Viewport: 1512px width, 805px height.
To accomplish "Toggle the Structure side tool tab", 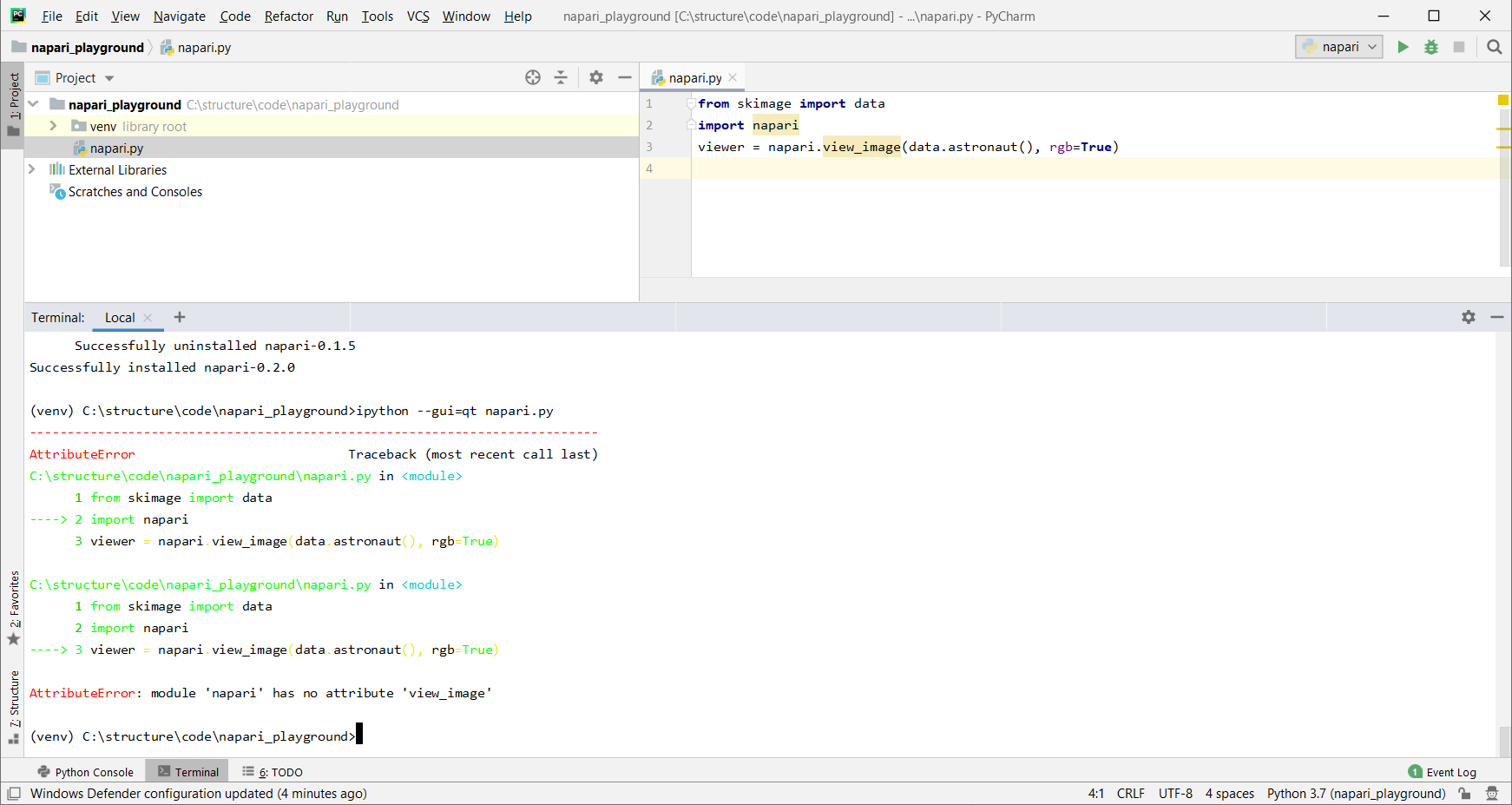I will click(x=13, y=707).
